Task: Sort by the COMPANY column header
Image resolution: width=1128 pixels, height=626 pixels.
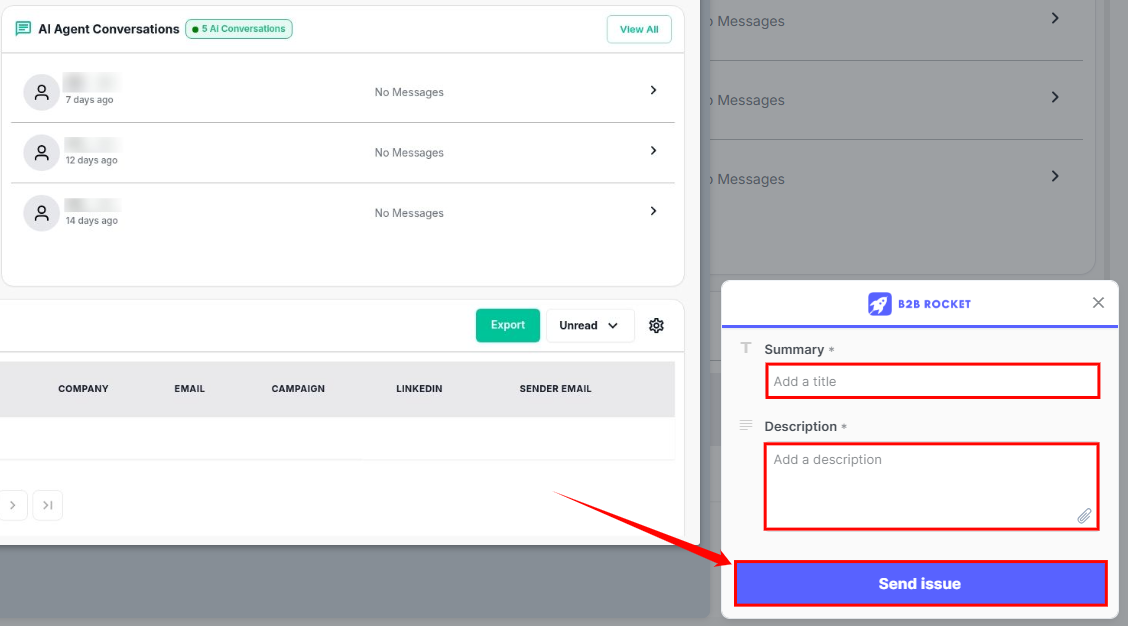Action: click(83, 389)
